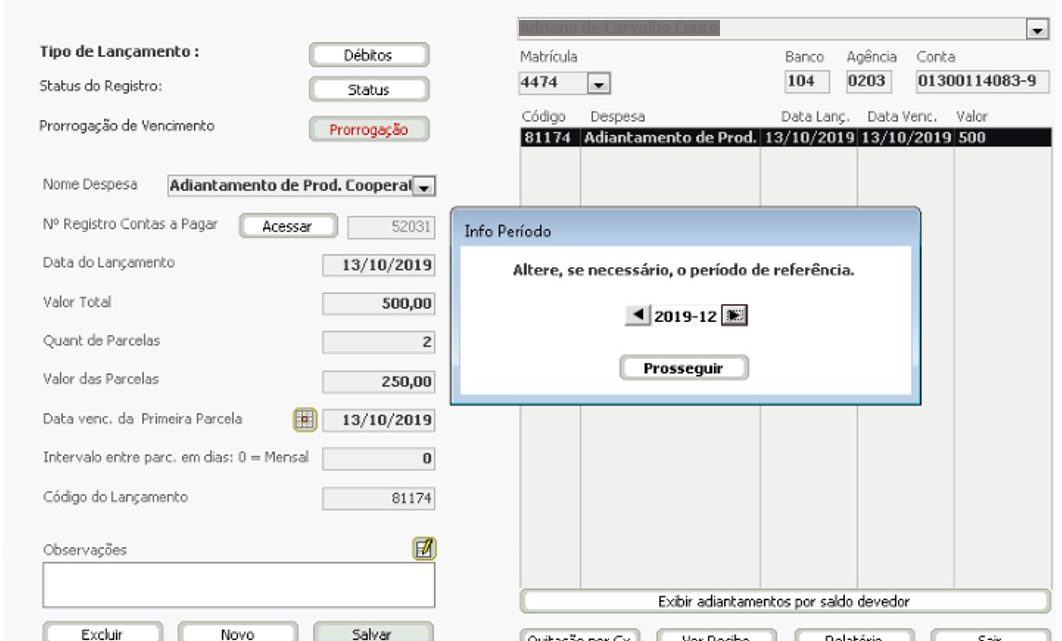Click the red Prorrogação button
The image size is (1062, 641).
368,129
